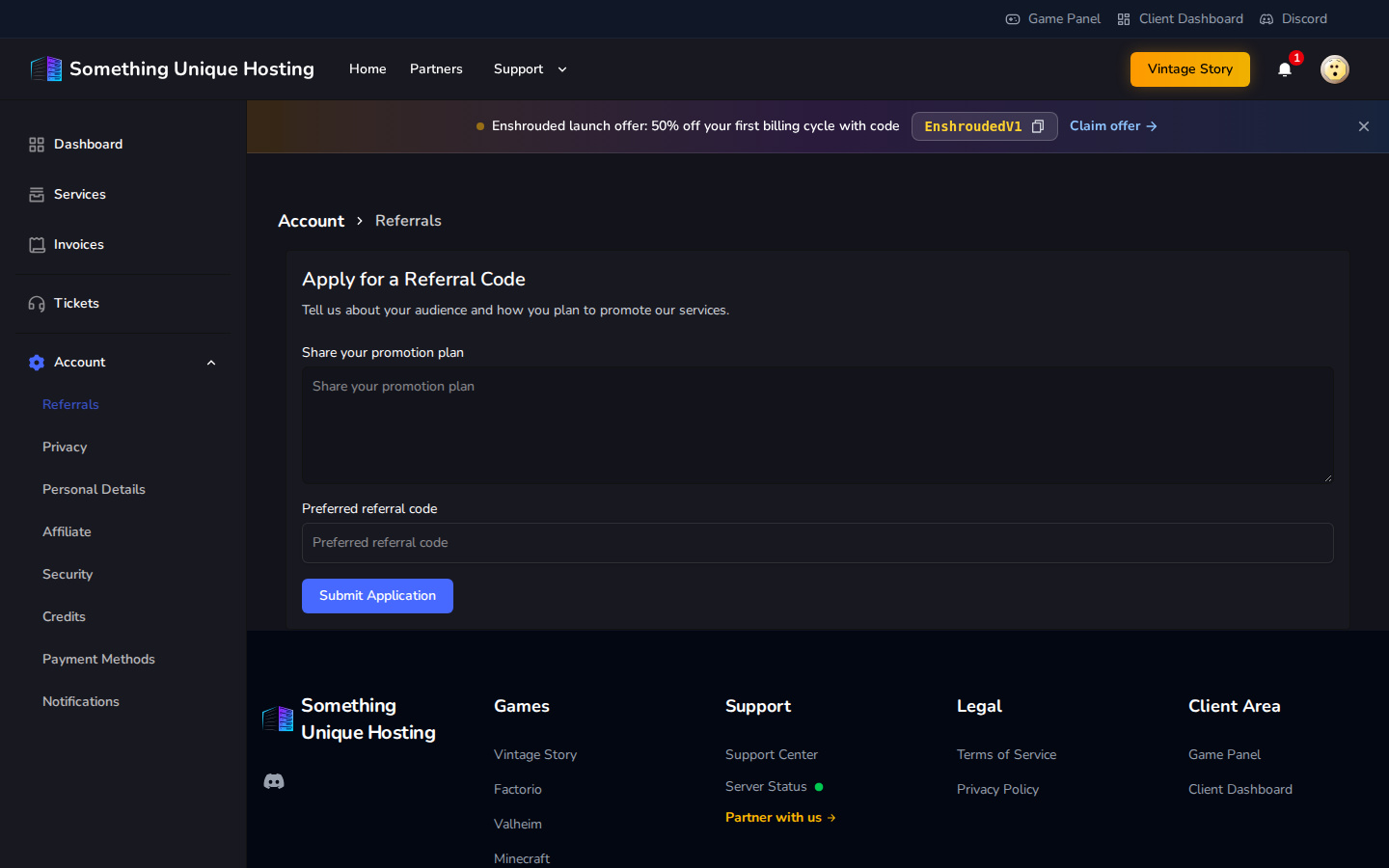
Task: Click the Discord icon in the footer
Action: (274, 781)
